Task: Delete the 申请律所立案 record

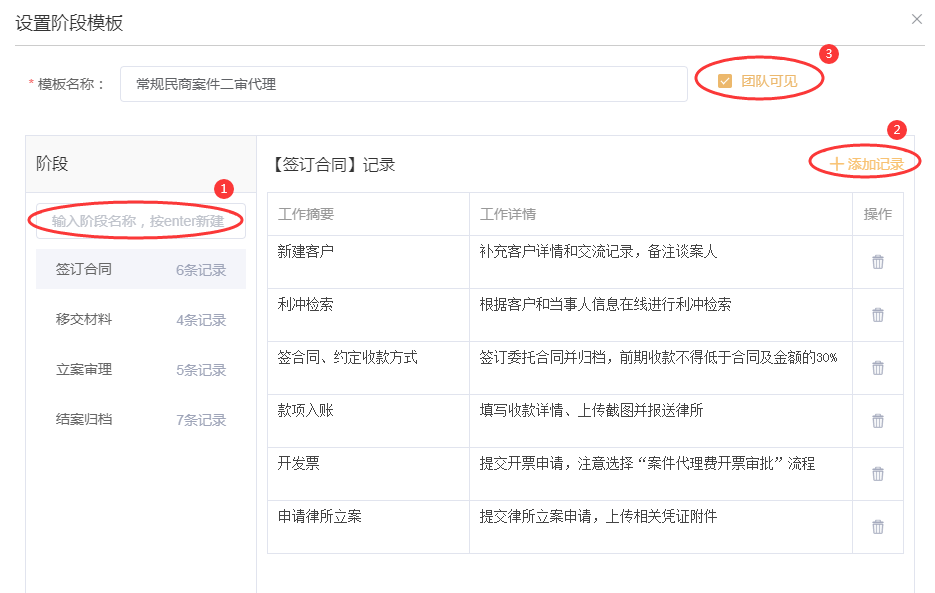Action: point(877,527)
